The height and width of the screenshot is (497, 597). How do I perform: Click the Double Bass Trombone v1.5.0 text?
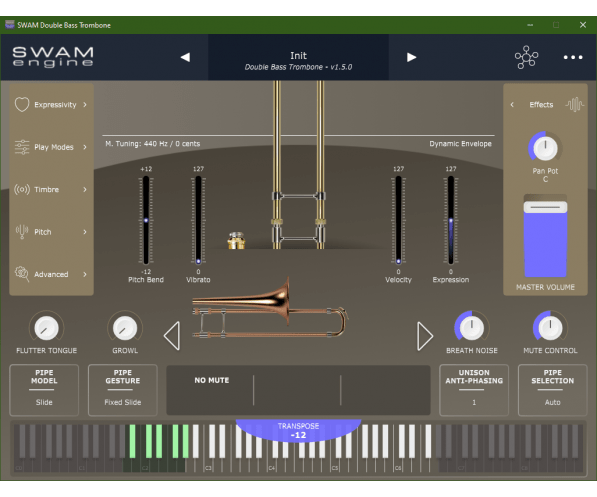pyautogui.click(x=298, y=67)
